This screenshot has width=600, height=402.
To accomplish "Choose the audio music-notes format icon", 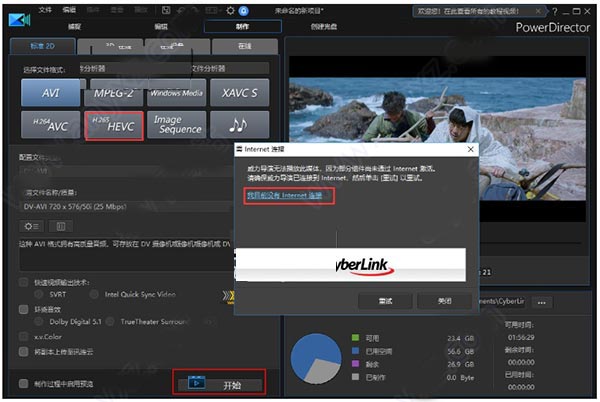I will pyautogui.click(x=240, y=125).
